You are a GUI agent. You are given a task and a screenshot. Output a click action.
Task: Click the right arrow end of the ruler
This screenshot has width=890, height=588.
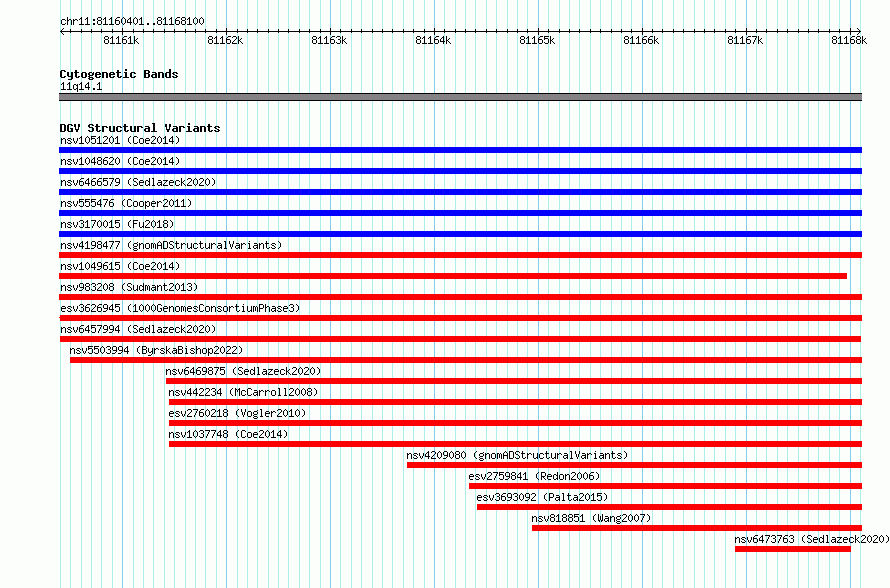859,32
